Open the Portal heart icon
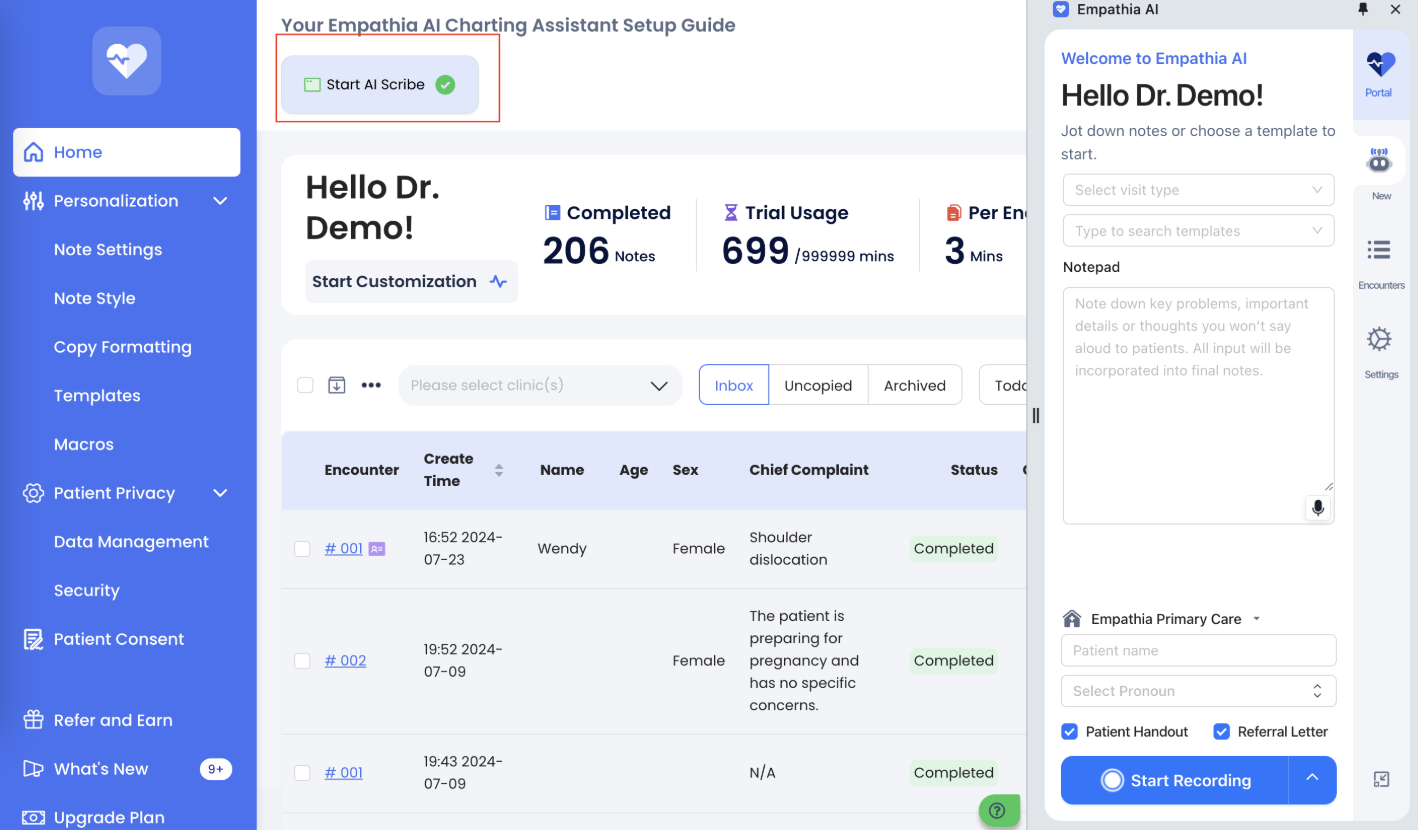Screen dimensions: 1418x830 (x=1380, y=65)
